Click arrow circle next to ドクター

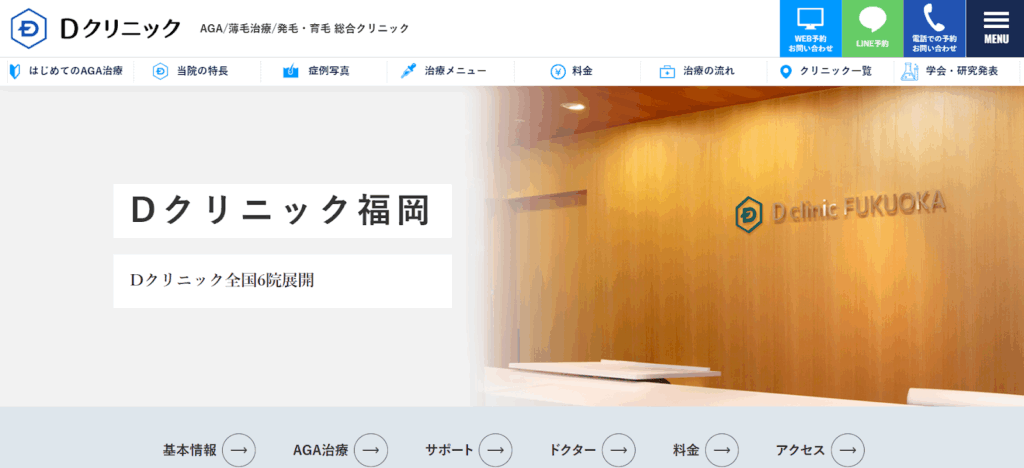[618, 450]
